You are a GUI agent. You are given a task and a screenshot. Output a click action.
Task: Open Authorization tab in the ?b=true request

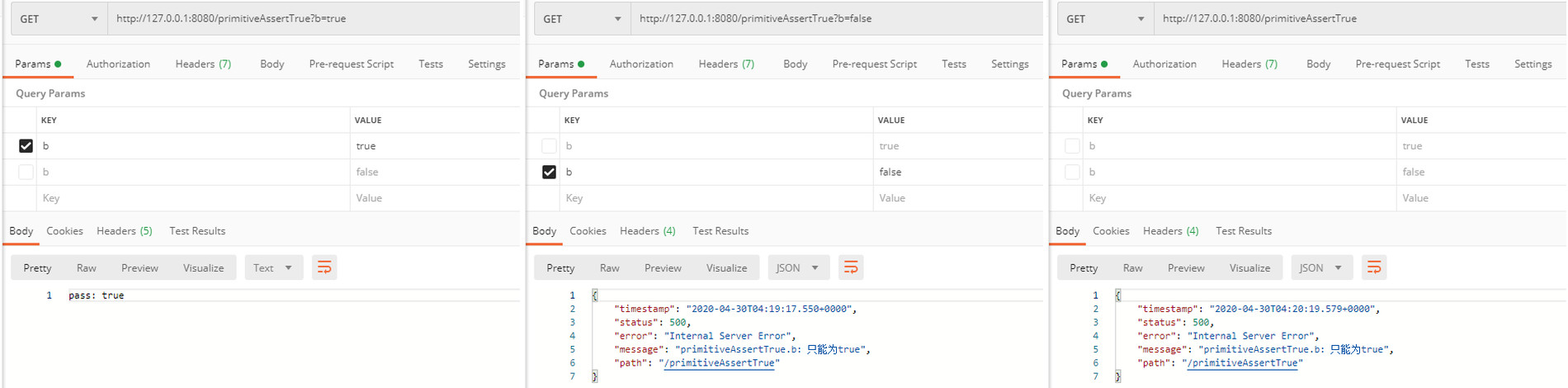[x=118, y=64]
